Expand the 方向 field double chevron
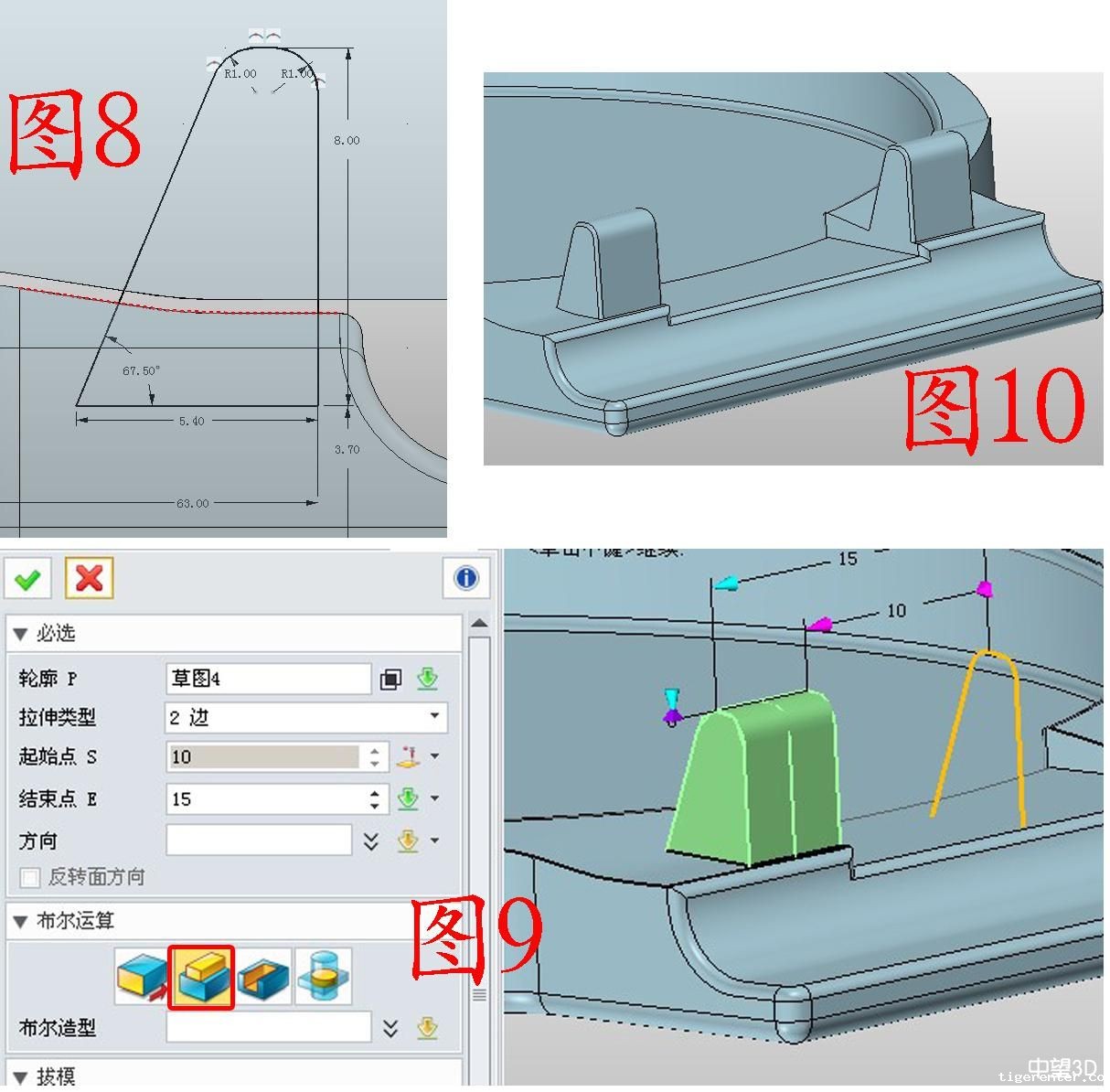The image size is (1110, 1092). click(371, 840)
